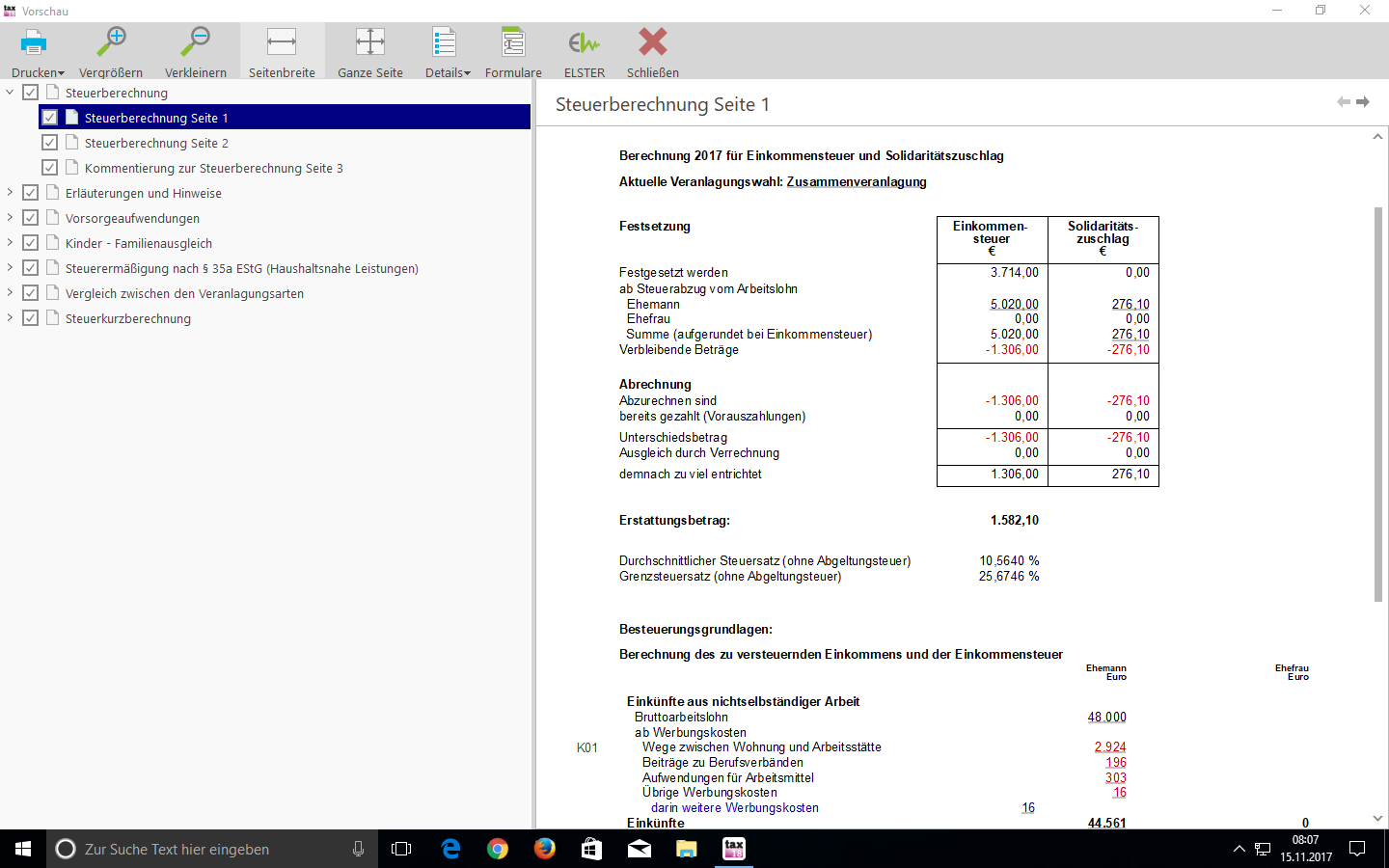The height and width of the screenshot is (868, 1389).
Task: Launch Chrome from taskbar
Action: [x=498, y=849]
